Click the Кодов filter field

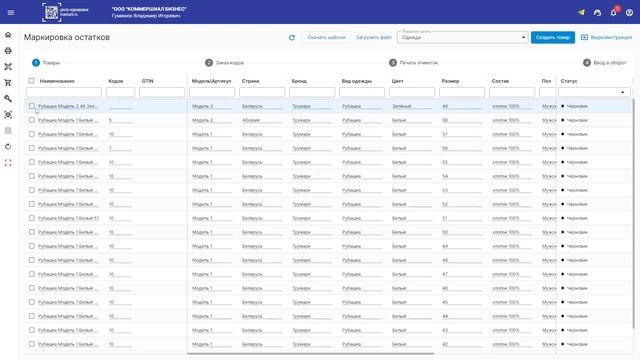coord(120,92)
